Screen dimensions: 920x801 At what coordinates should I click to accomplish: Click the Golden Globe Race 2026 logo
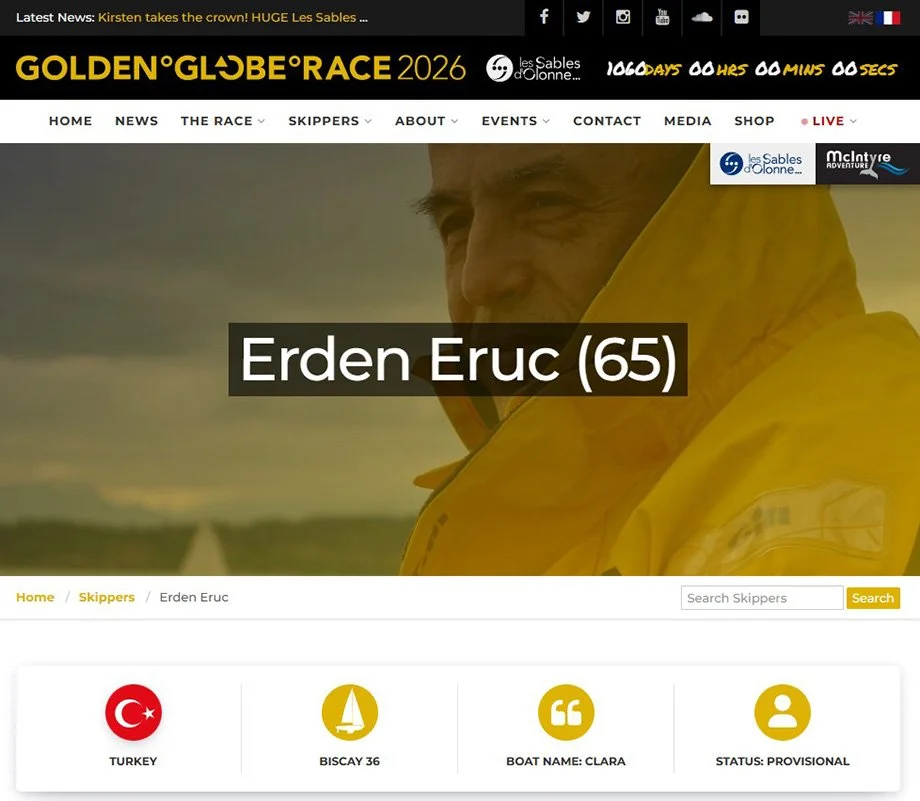point(241,68)
